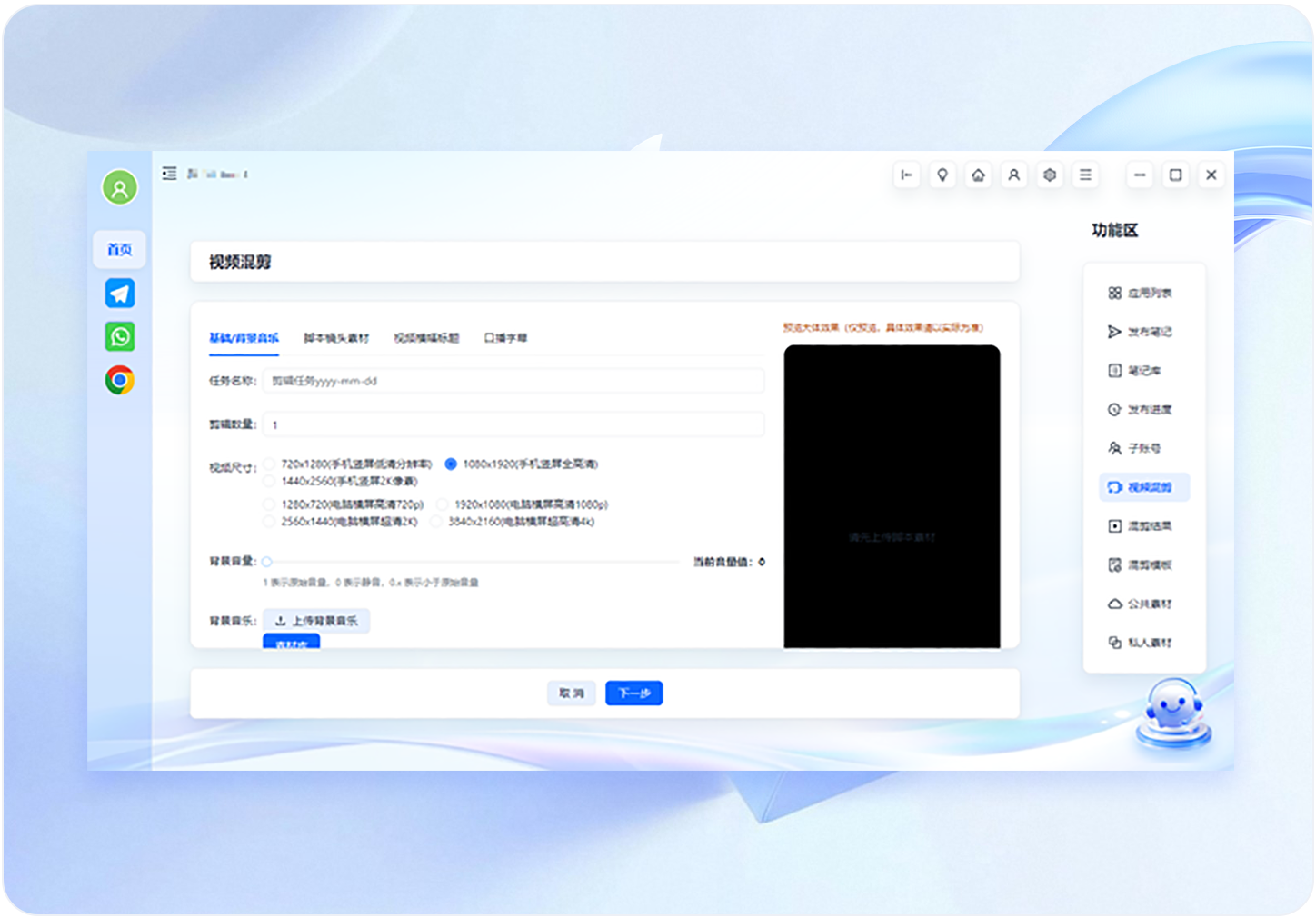The width and height of the screenshot is (1316, 918).
Task: Click the 任务名称 input field
Action: [513, 381]
